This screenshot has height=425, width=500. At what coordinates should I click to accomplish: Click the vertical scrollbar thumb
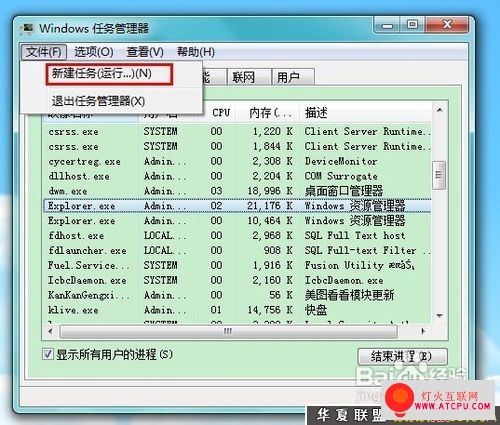pos(439,175)
